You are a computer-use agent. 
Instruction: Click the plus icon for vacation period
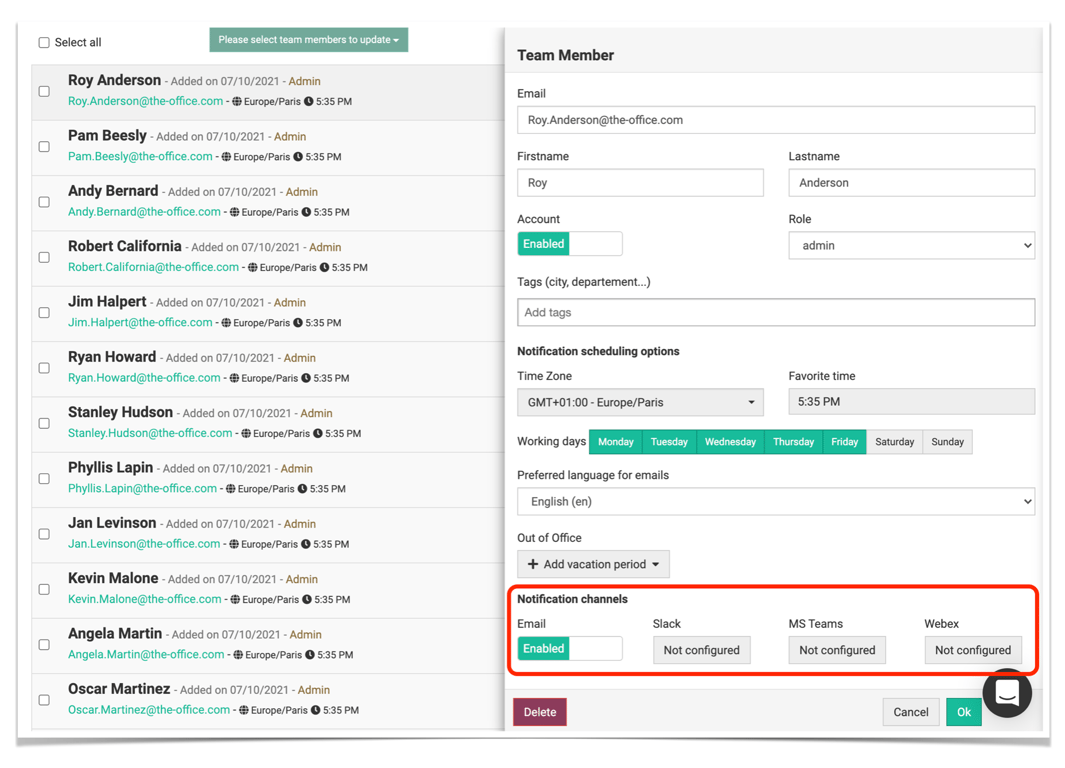click(x=533, y=564)
